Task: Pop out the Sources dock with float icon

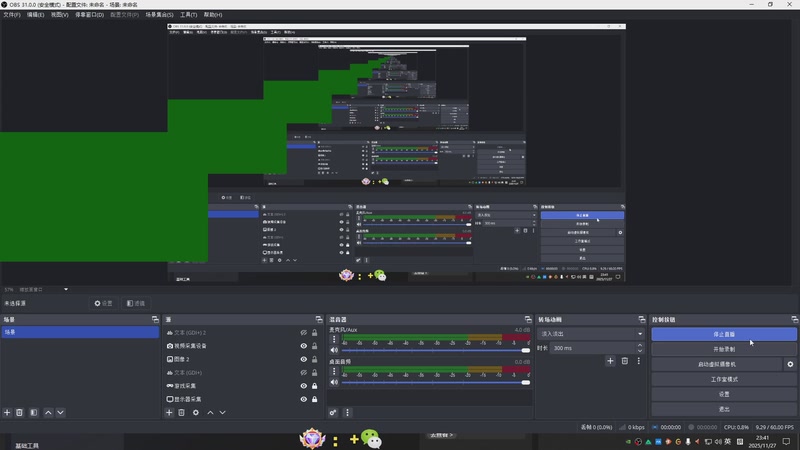Action: [x=319, y=319]
